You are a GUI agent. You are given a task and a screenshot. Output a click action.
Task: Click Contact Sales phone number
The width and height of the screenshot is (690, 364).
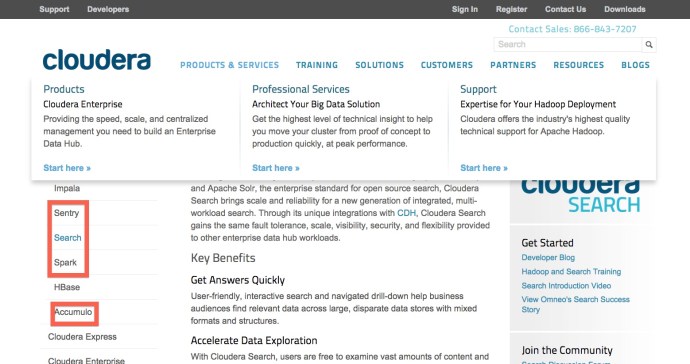click(573, 29)
